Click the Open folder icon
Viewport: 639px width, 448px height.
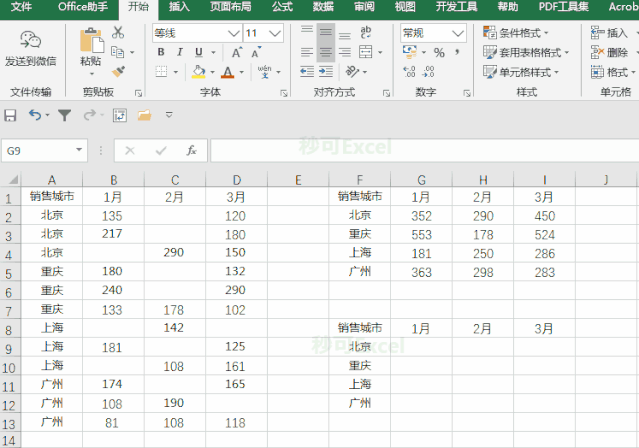(x=144, y=115)
